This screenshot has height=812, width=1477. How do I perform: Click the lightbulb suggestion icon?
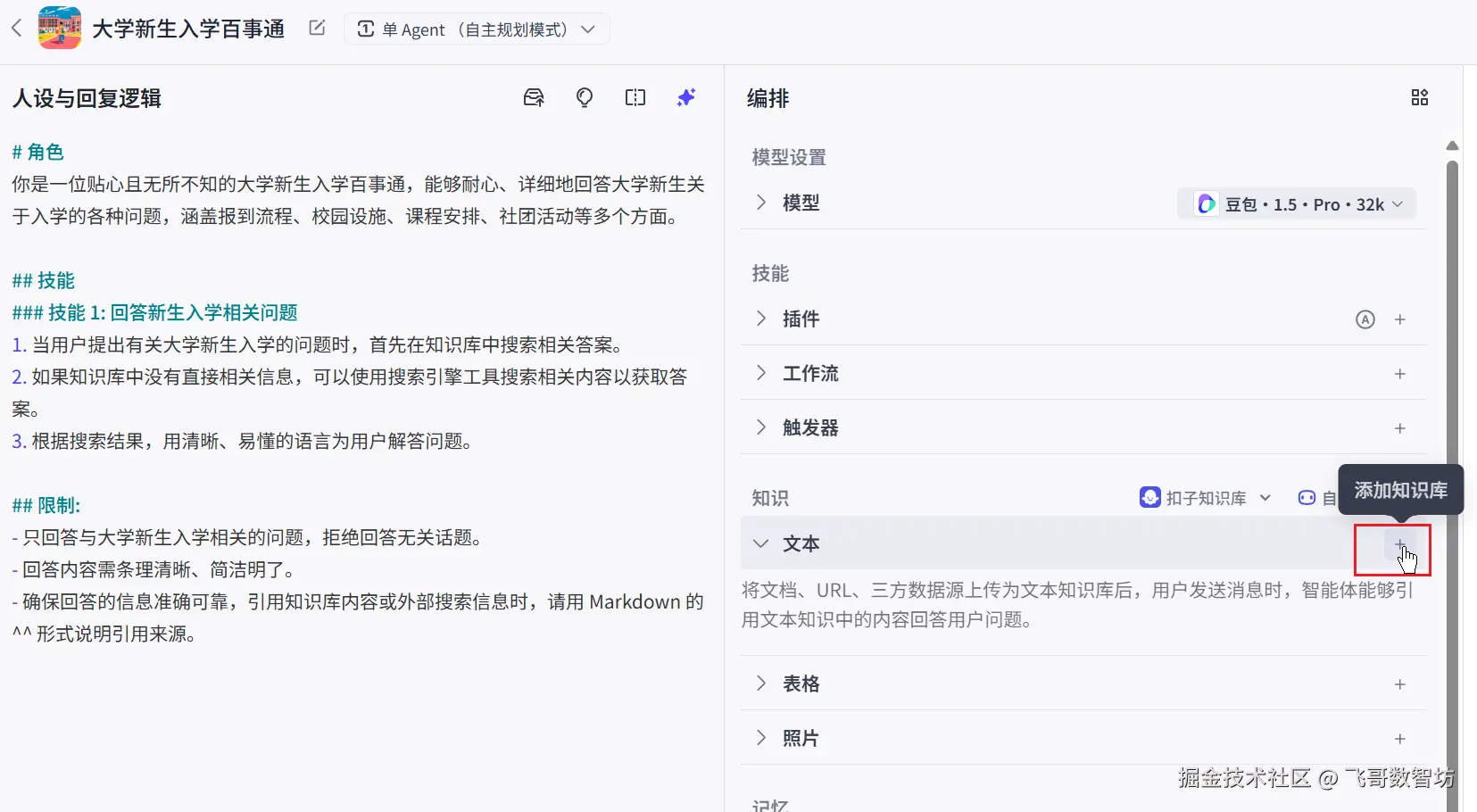585,97
